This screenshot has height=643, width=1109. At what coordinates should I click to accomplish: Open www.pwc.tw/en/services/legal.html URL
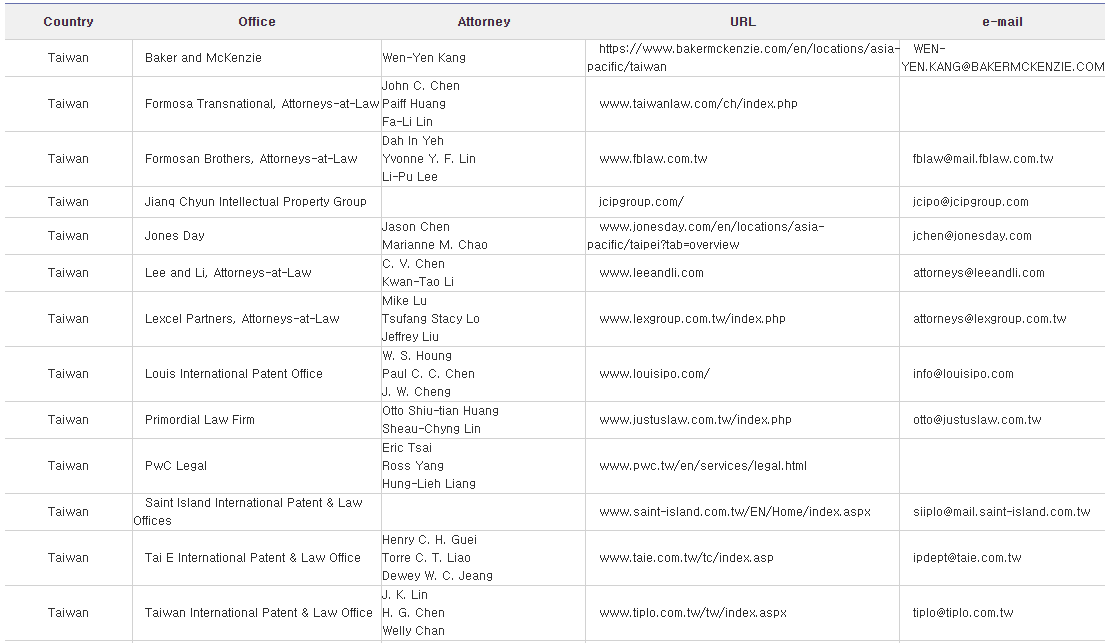pyautogui.click(x=703, y=466)
